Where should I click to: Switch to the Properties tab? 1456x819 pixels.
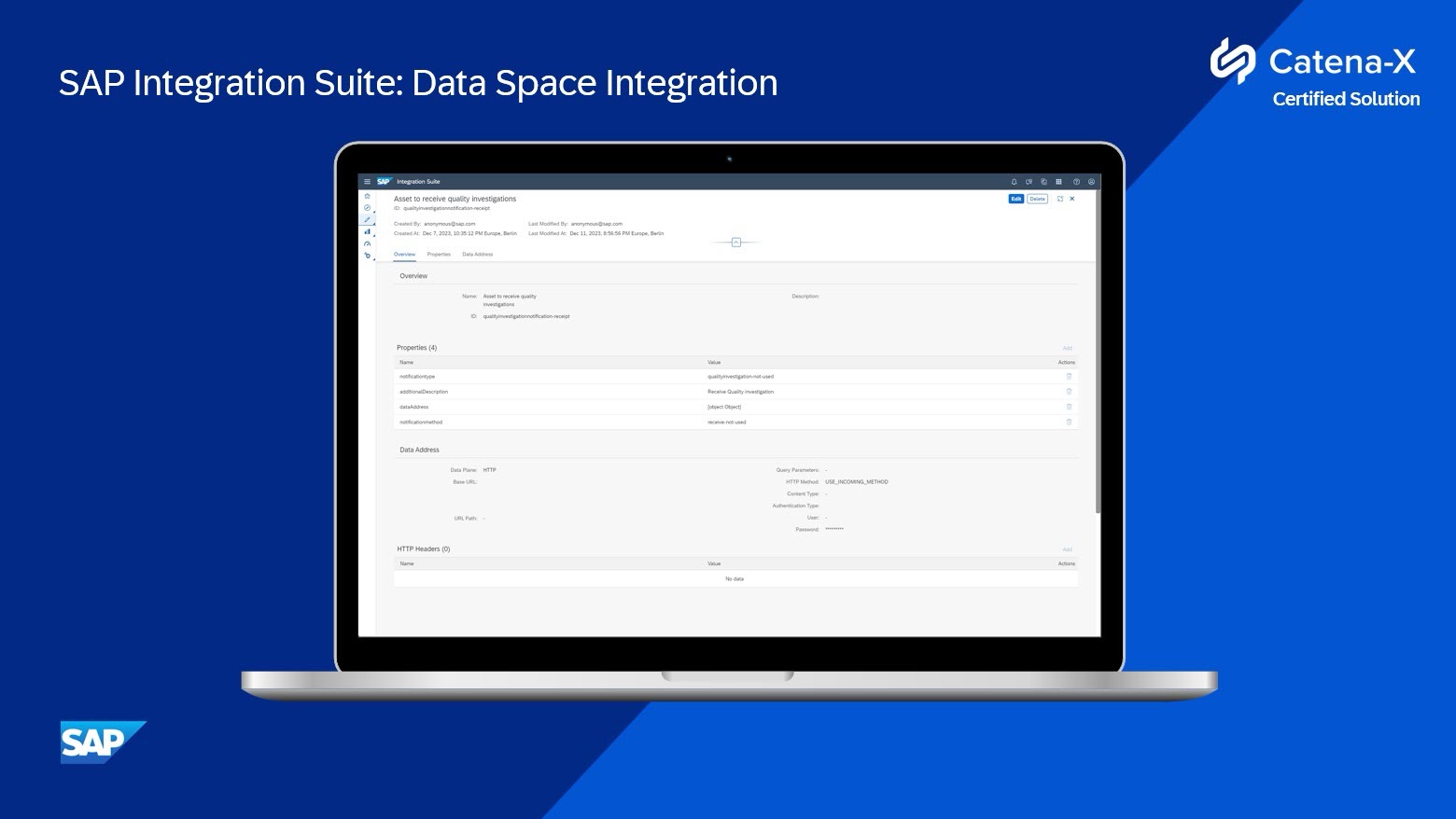pyautogui.click(x=439, y=255)
